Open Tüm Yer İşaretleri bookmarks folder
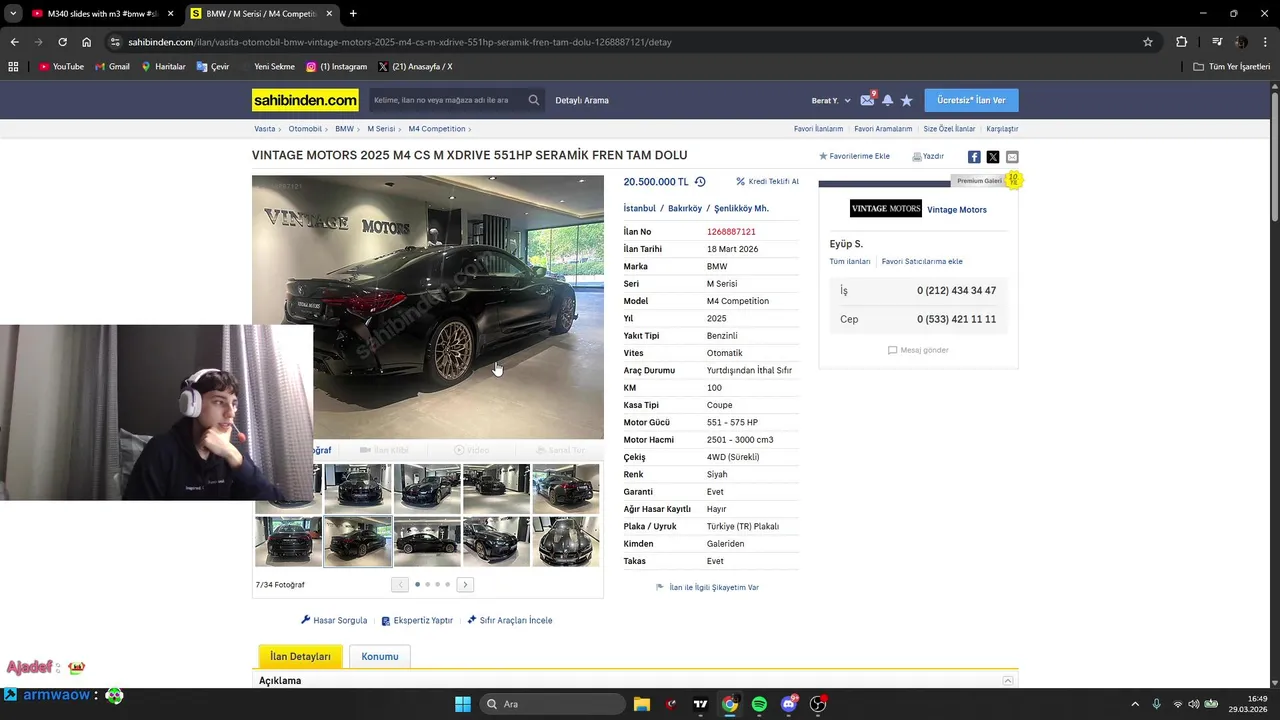The width and height of the screenshot is (1280, 720). pyautogui.click(x=1232, y=67)
